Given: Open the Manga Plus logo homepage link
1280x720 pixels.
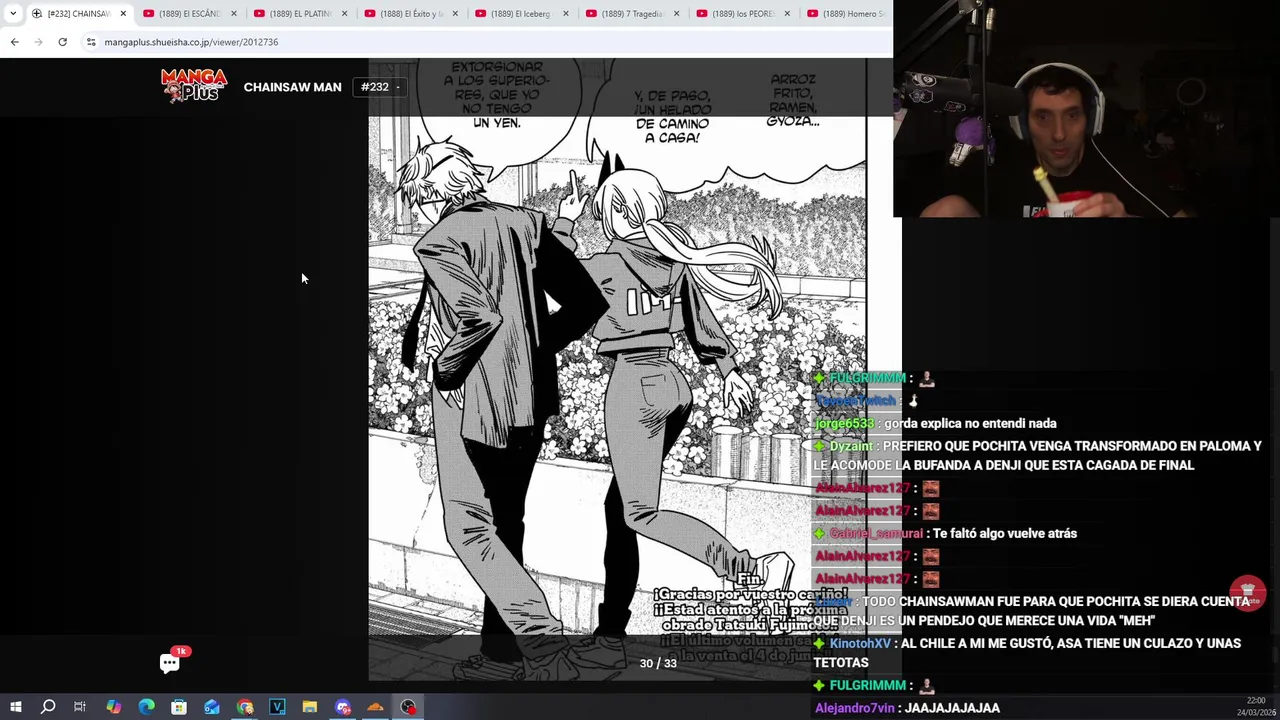Looking at the screenshot, I should 194,86.
